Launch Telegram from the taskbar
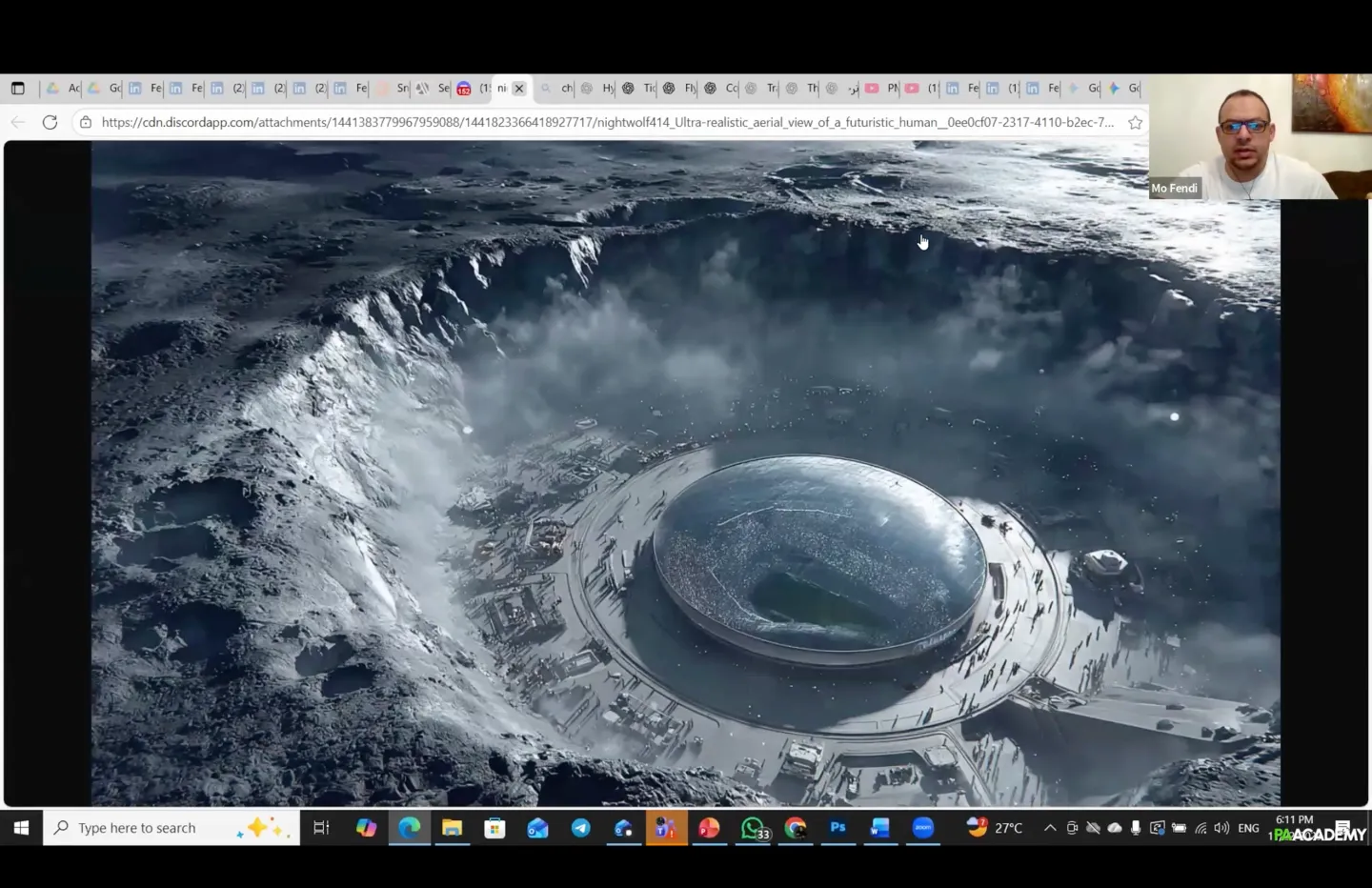Image resolution: width=1372 pixels, height=888 pixels. 580,828
